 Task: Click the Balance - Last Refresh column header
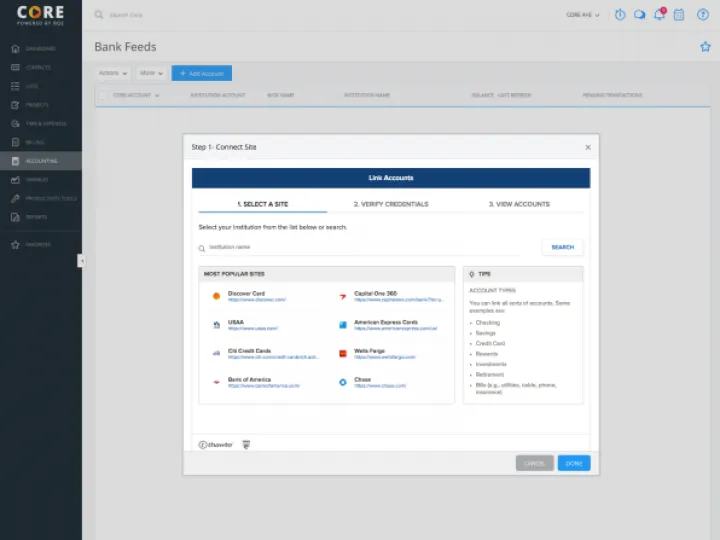tap(501, 95)
